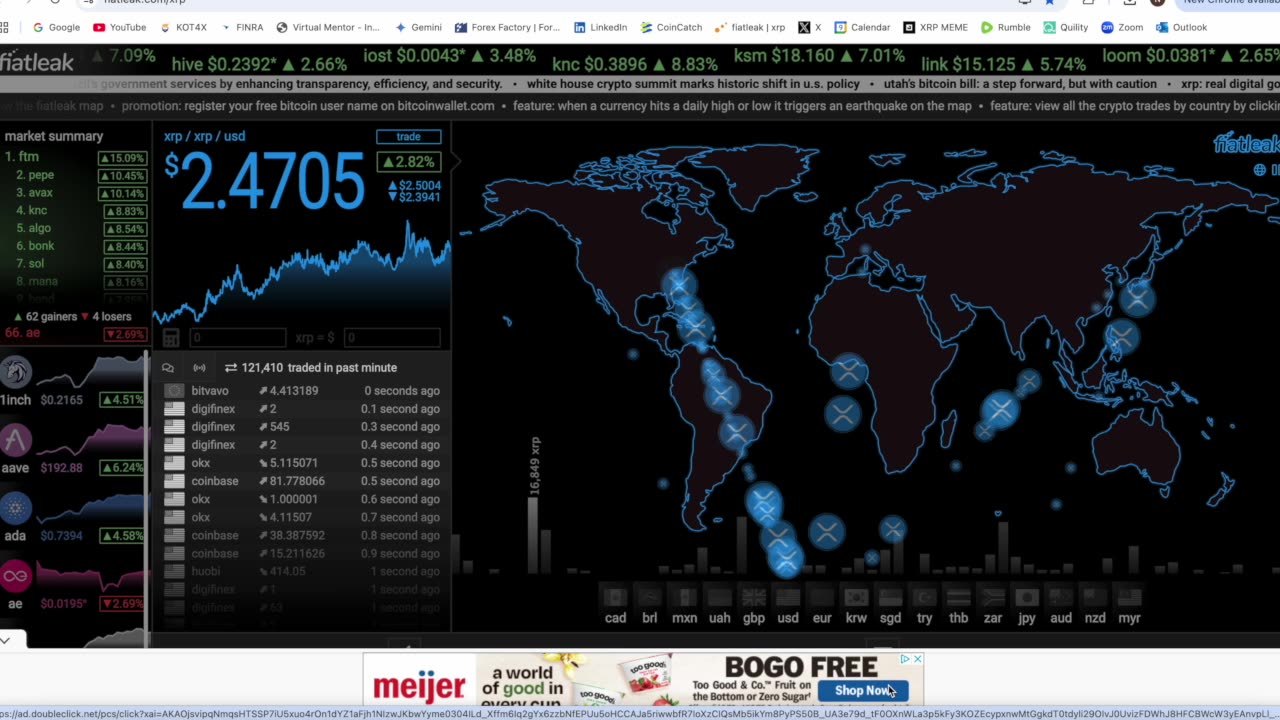This screenshot has height=720, width=1280.
Task: Click the jpy flag icon
Action: [x=1027, y=597]
